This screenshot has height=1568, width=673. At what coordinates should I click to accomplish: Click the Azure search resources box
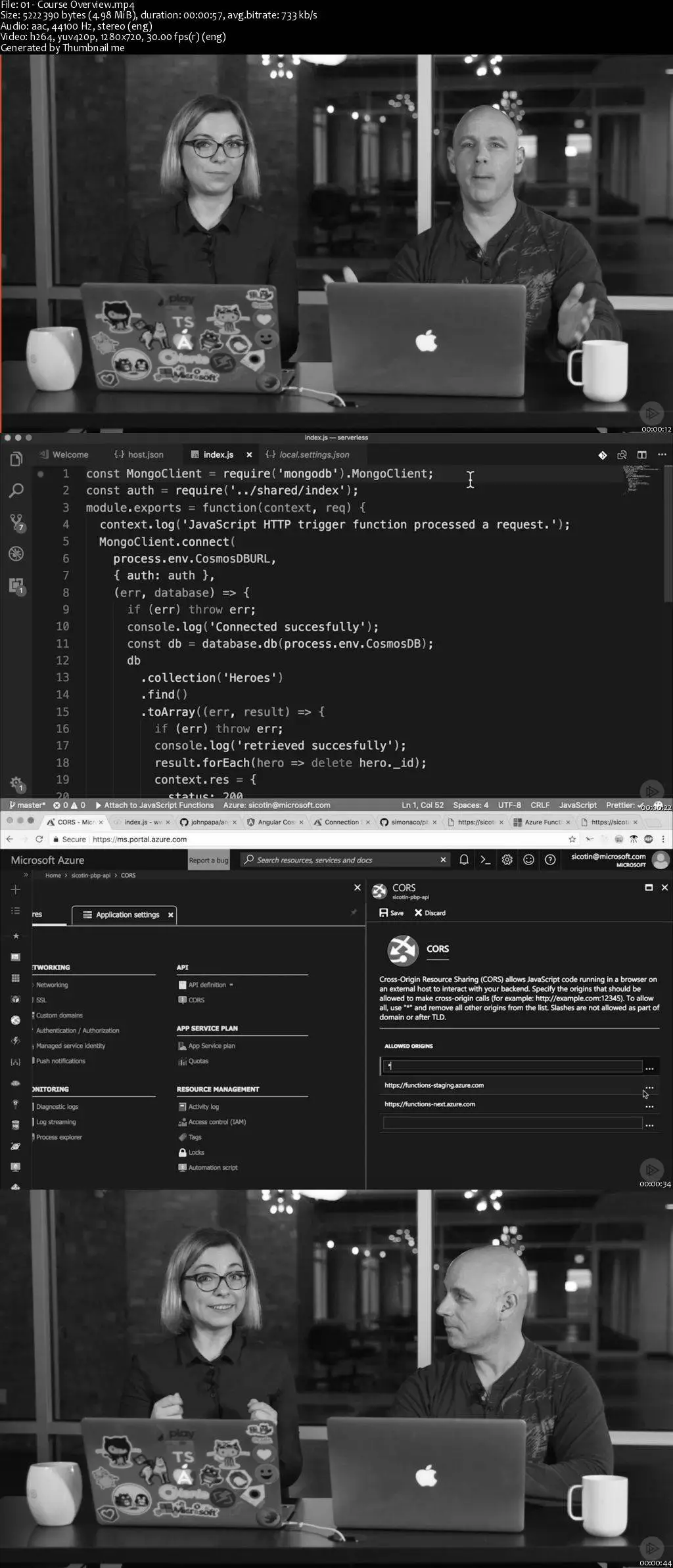pos(344,860)
